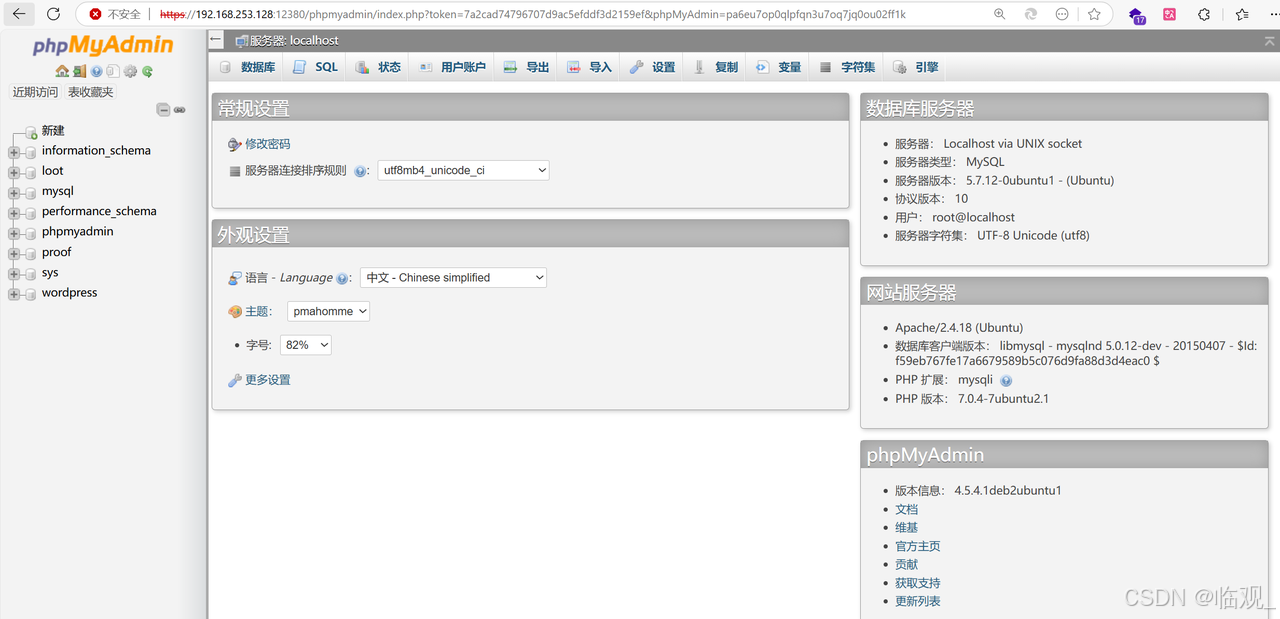Open the 变量 variables tab
The image size is (1280, 619).
[778, 67]
